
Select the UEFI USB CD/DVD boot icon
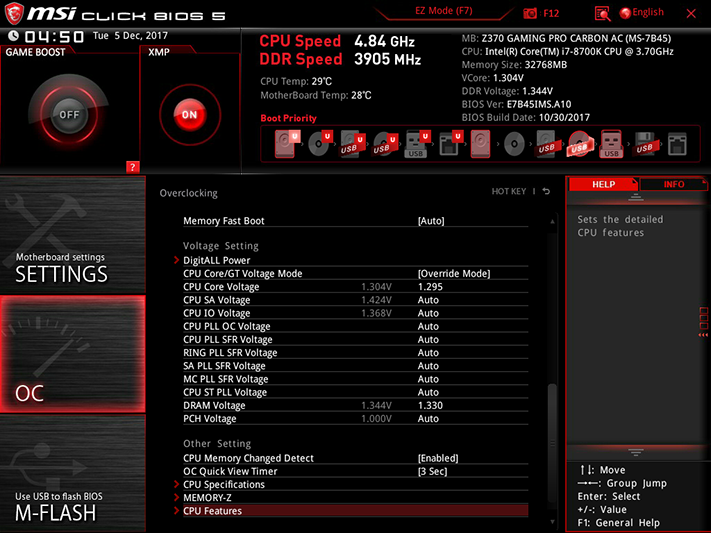tap(385, 144)
